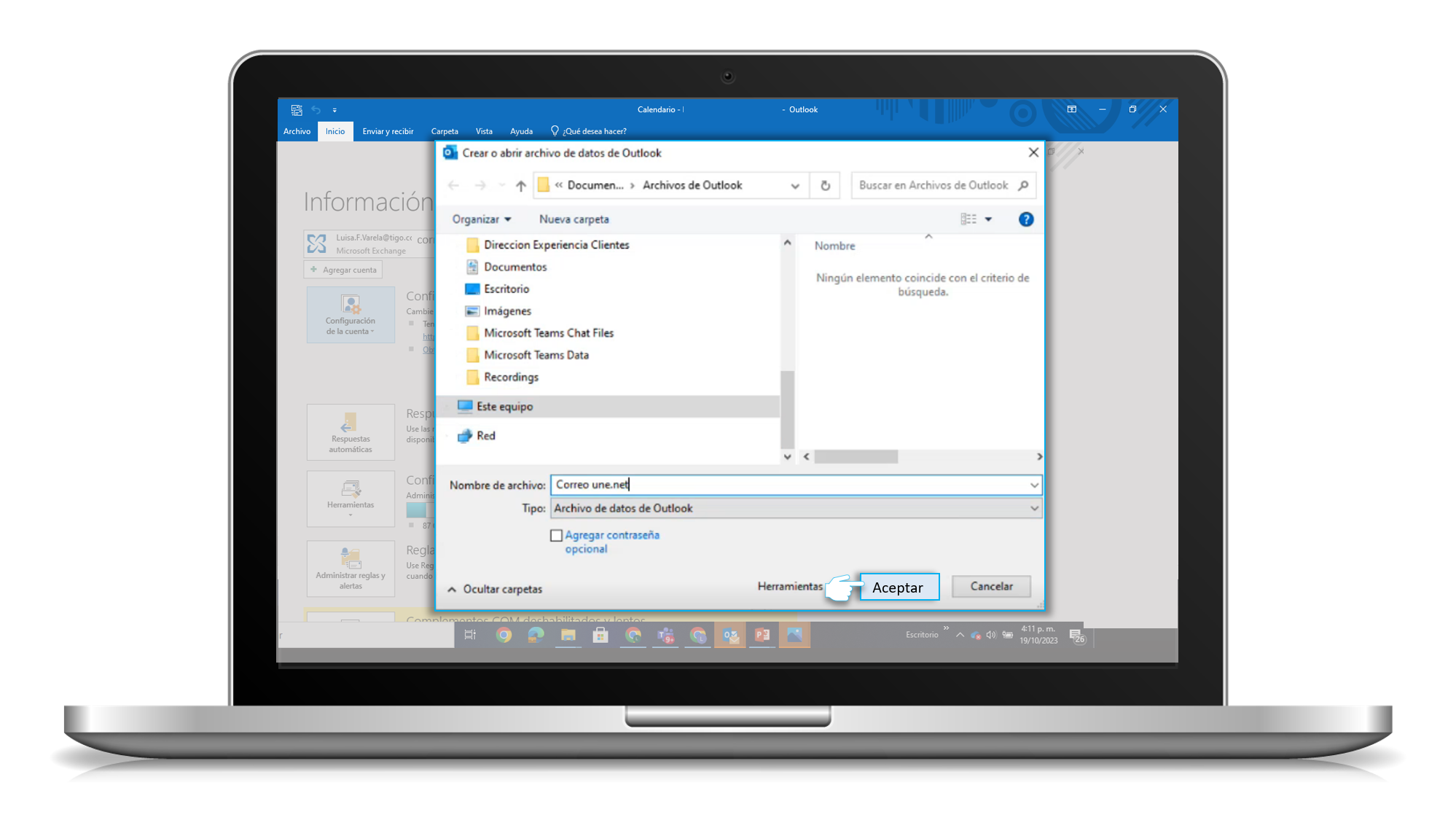This screenshot has width=1456, height=820.
Task: Click Administrar reglas y alertas button
Action: (x=351, y=569)
